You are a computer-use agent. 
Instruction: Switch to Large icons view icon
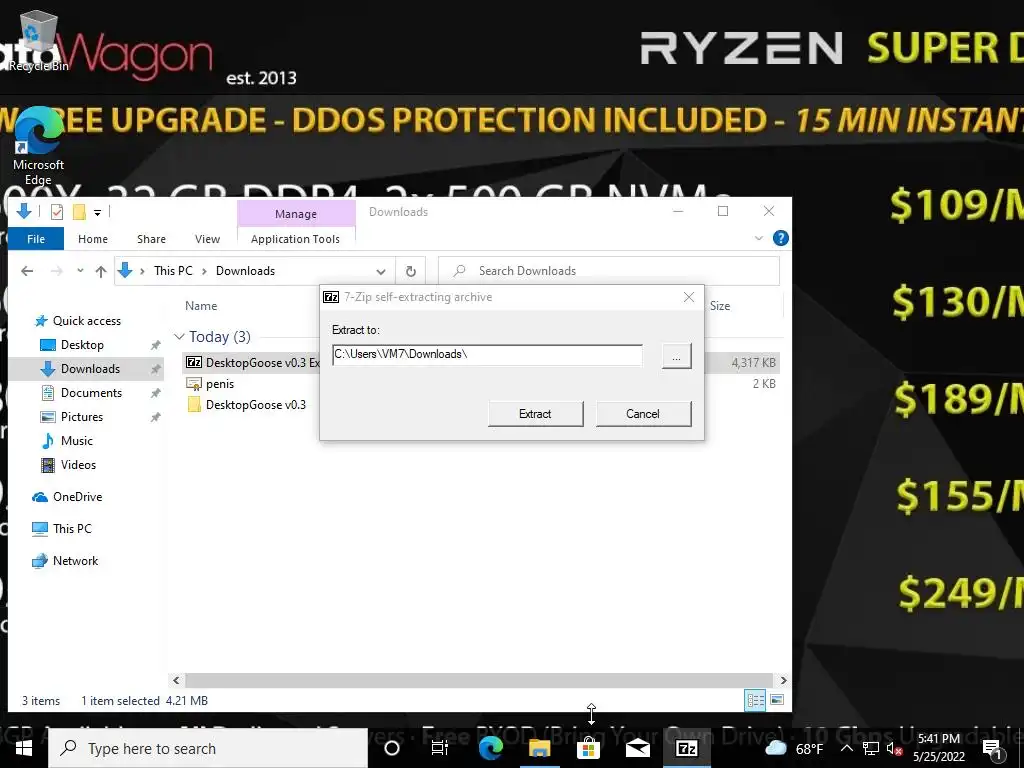776,701
